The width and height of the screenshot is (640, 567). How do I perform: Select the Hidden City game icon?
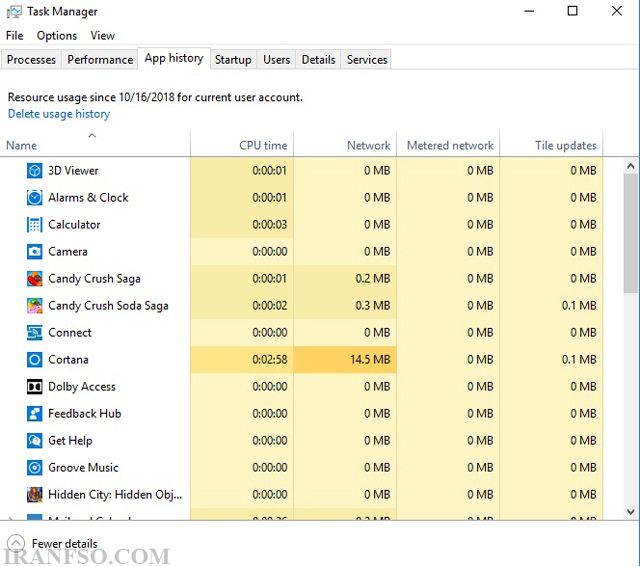click(34, 494)
